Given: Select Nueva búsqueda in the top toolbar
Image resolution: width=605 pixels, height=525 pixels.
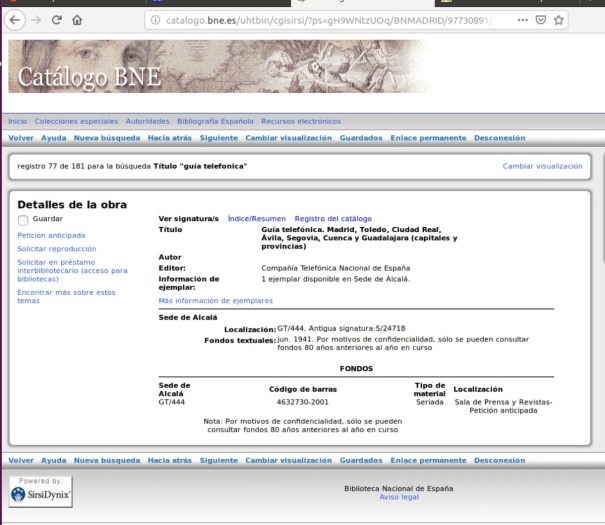Looking at the screenshot, I should coord(108,137).
